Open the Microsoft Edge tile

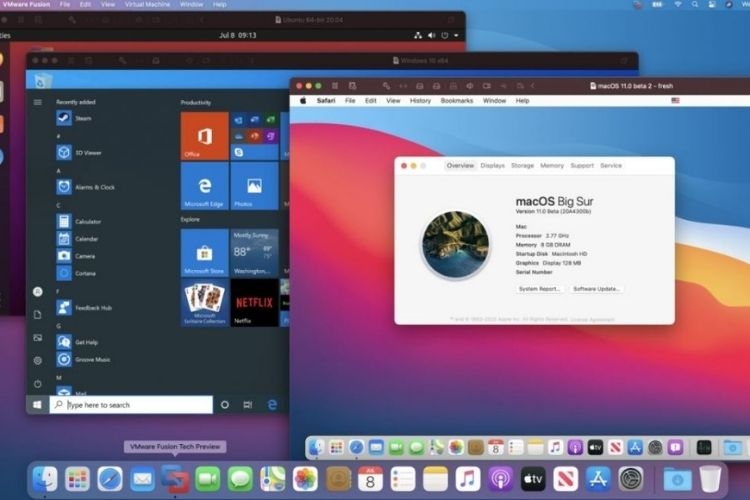point(205,186)
